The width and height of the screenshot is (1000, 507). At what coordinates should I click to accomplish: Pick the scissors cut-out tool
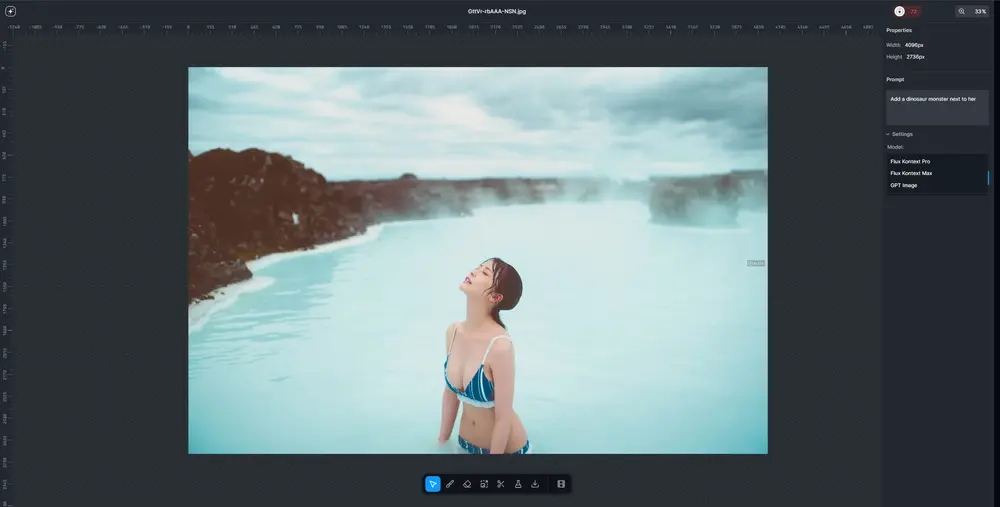point(501,484)
